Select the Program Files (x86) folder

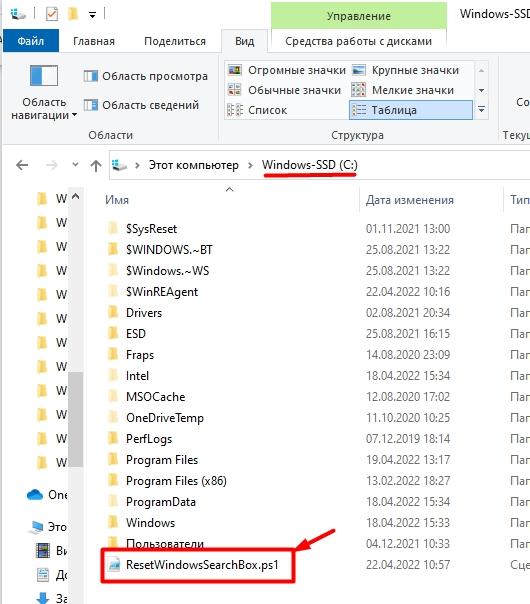tap(176, 481)
